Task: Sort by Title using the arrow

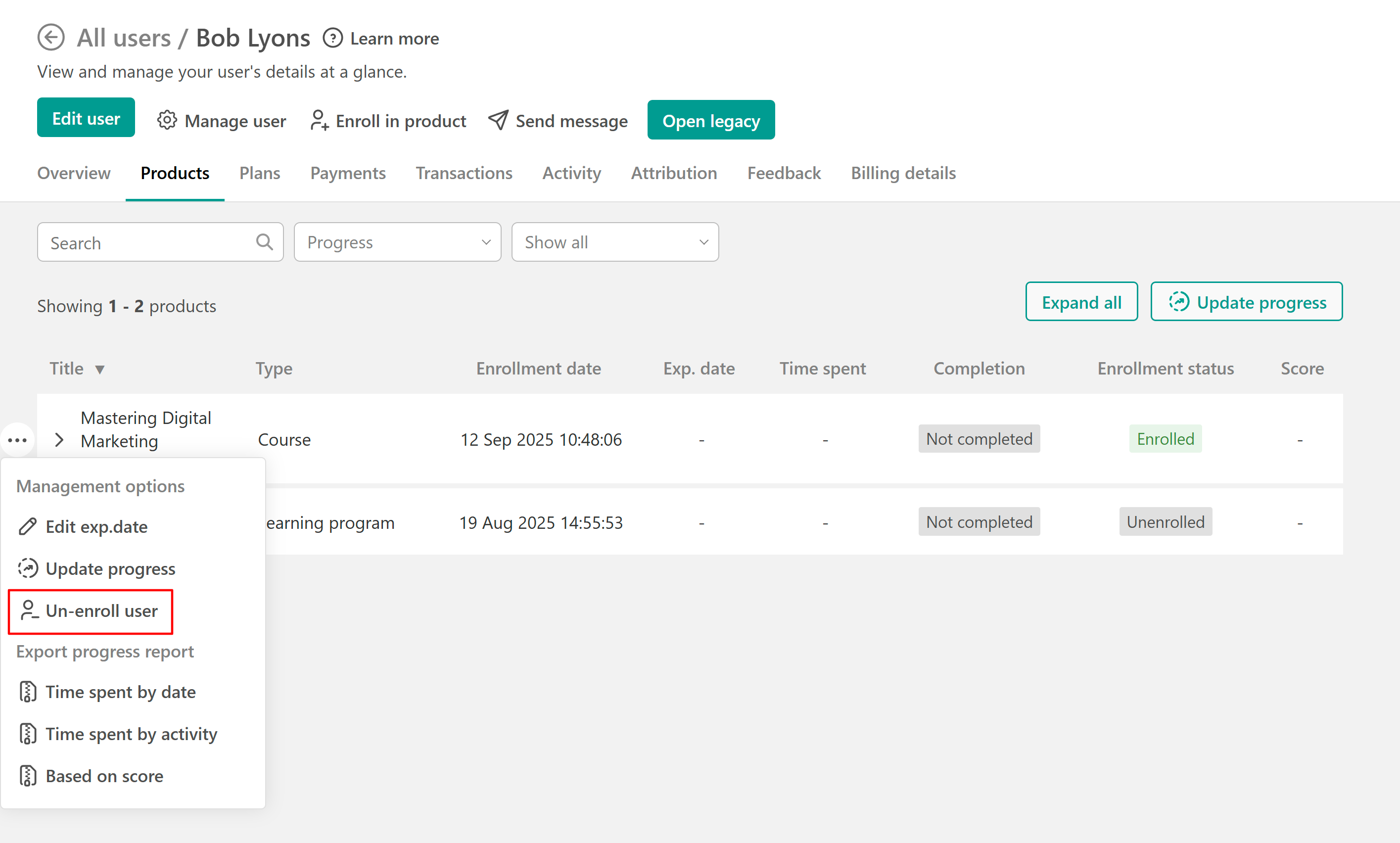Action: click(x=100, y=370)
